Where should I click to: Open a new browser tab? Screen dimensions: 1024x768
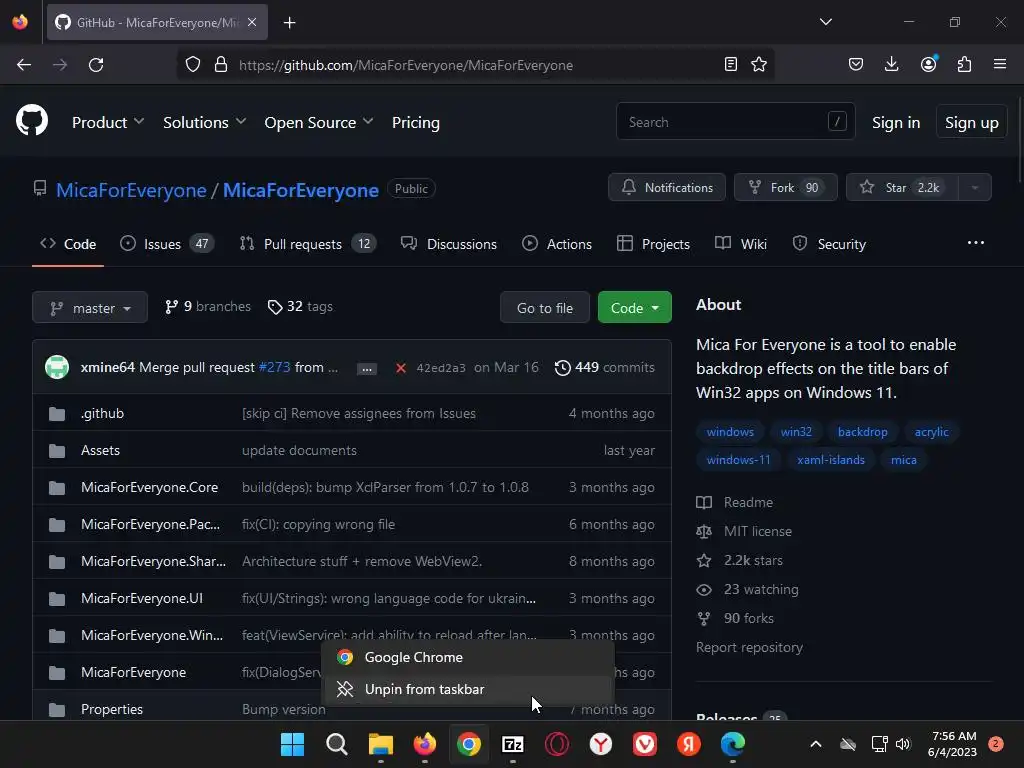[x=289, y=23]
